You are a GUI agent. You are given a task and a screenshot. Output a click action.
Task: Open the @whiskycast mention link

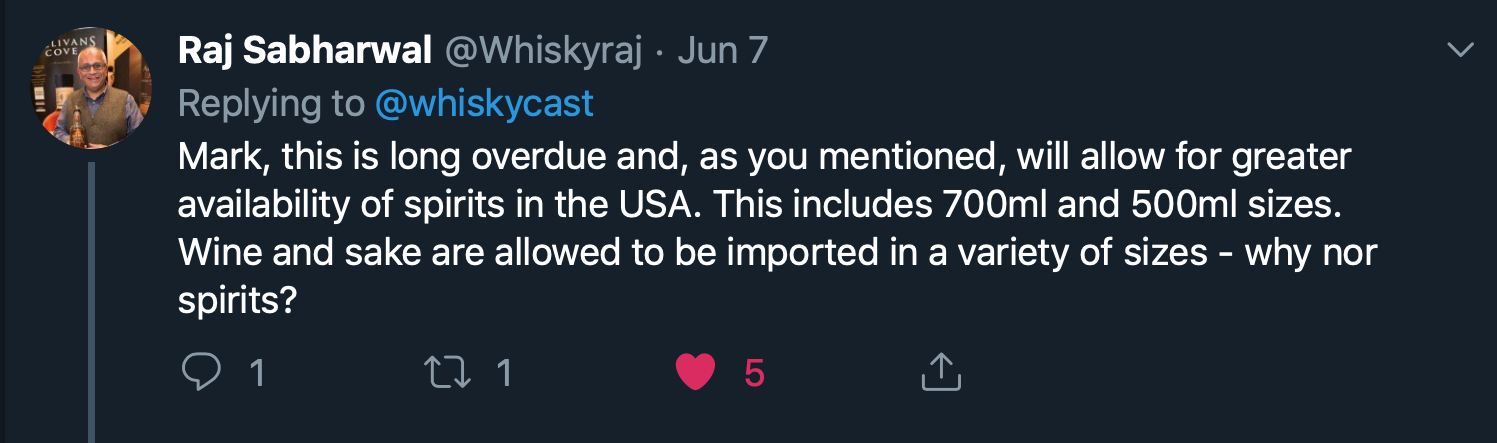click(484, 103)
